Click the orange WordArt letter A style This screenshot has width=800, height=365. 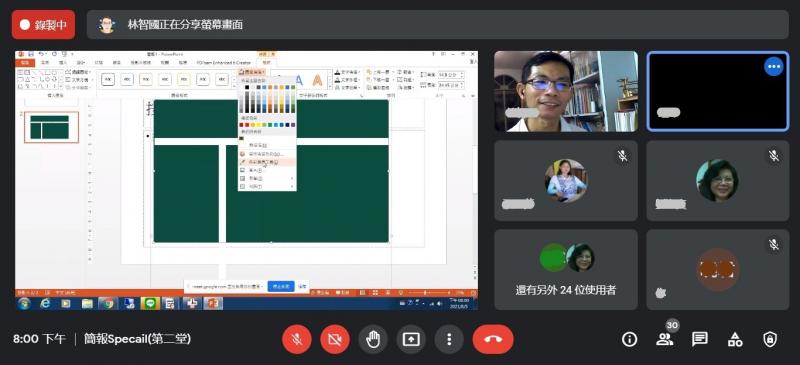317,80
